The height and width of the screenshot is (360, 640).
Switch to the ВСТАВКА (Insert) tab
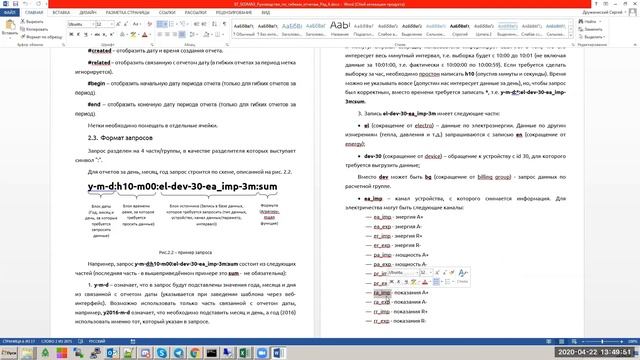[x=61, y=13]
